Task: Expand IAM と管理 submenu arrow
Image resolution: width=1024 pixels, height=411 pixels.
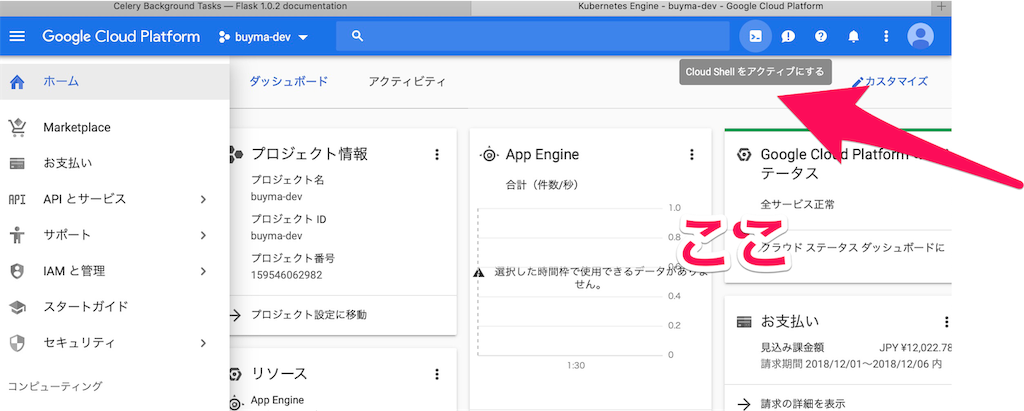Action: 203,271
